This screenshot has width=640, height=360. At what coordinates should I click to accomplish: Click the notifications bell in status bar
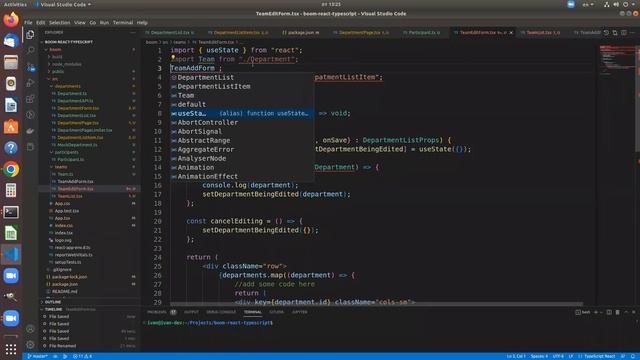633,356
